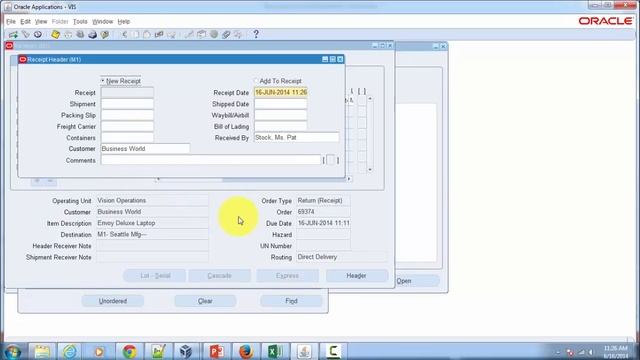The width and height of the screenshot is (640, 360).
Task: Click the New record toolbar icon
Action: click(x=13, y=35)
